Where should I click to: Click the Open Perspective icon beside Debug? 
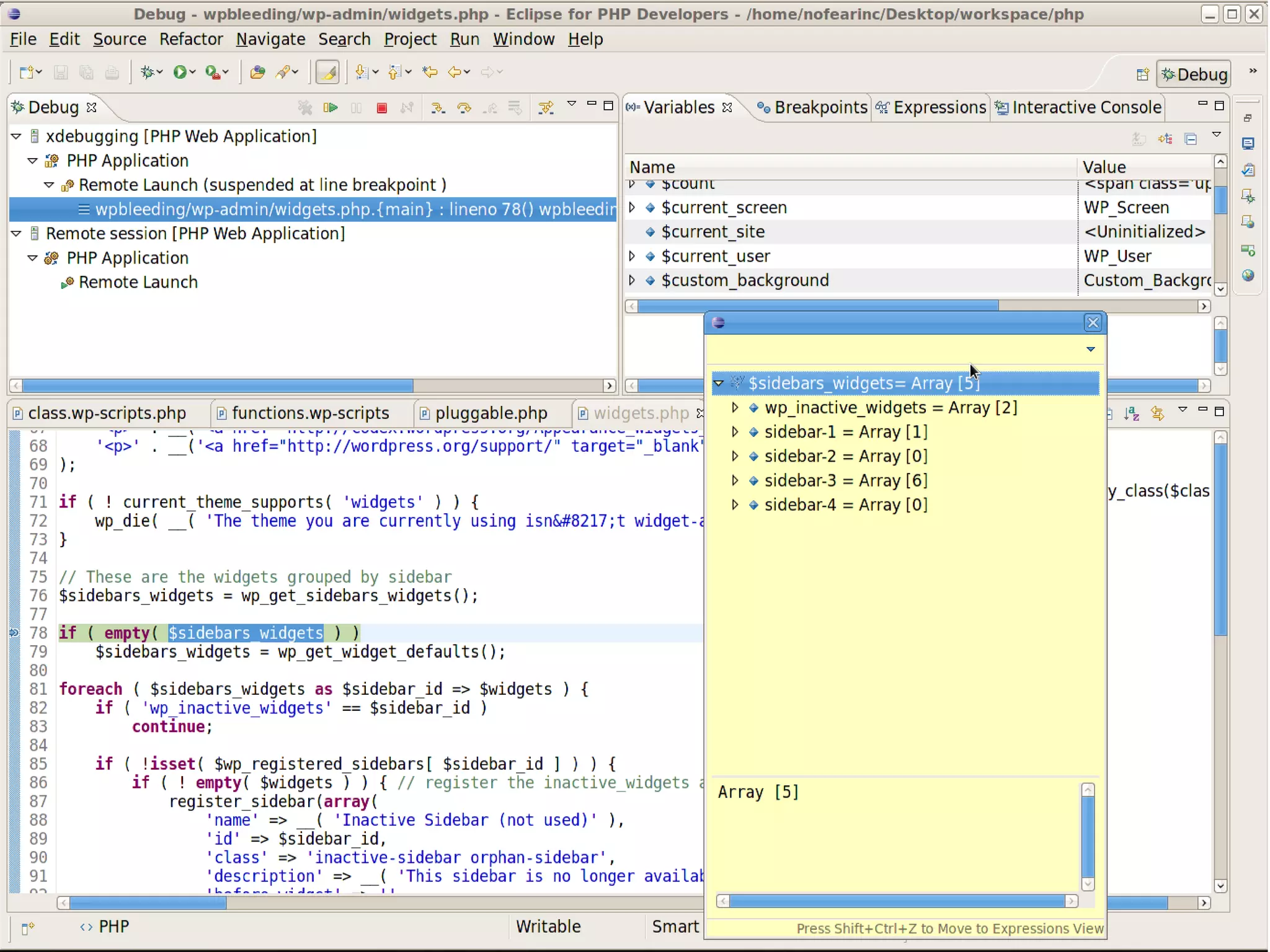[x=1142, y=74]
